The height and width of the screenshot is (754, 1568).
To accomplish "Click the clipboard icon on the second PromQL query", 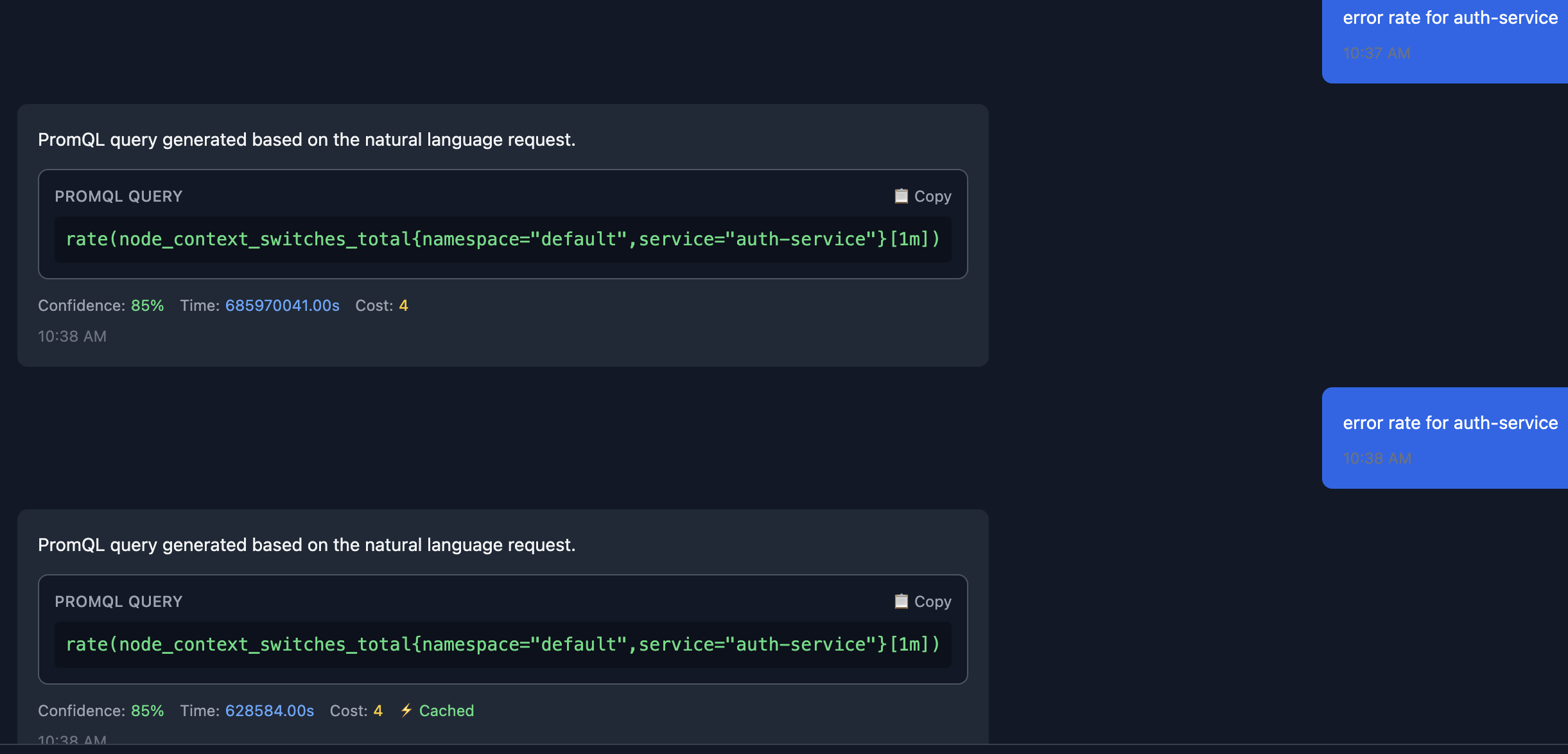I will pos(902,601).
